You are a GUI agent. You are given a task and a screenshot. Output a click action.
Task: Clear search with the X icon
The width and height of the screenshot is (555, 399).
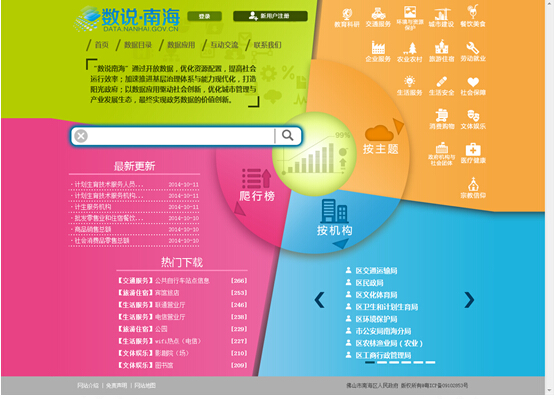pos(81,136)
